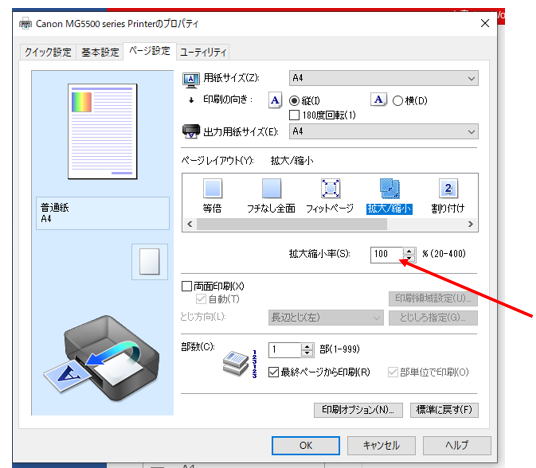Select the 縦 portrait radio button
The image size is (536, 468).
click(x=294, y=101)
